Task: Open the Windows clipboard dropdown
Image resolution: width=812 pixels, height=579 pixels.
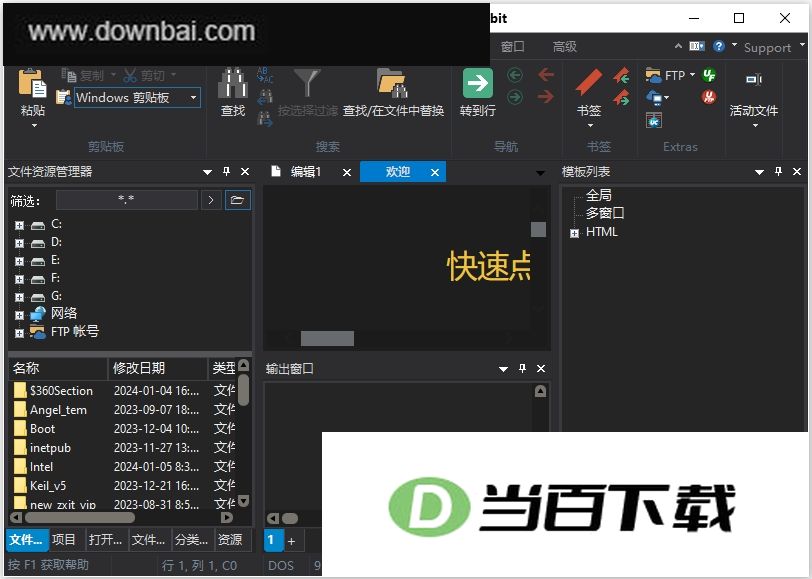Action: point(193,97)
